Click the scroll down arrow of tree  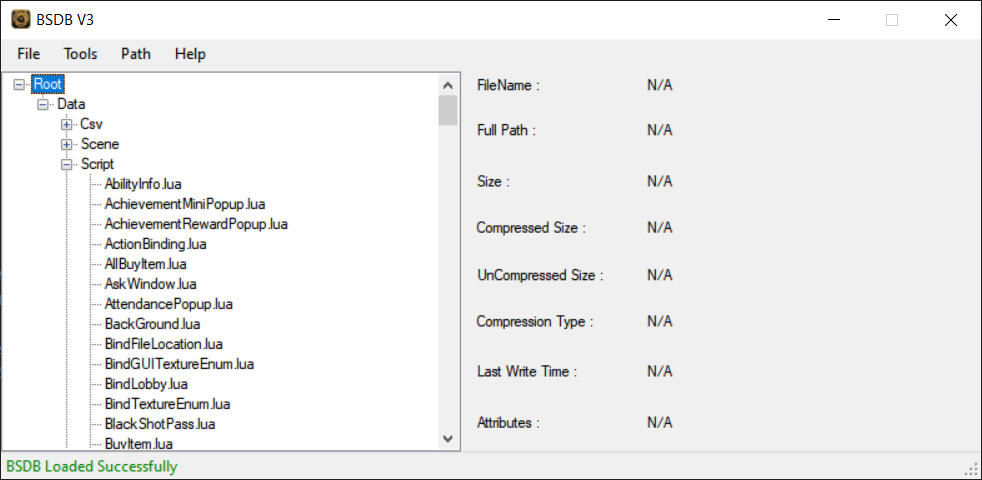[x=448, y=438]
